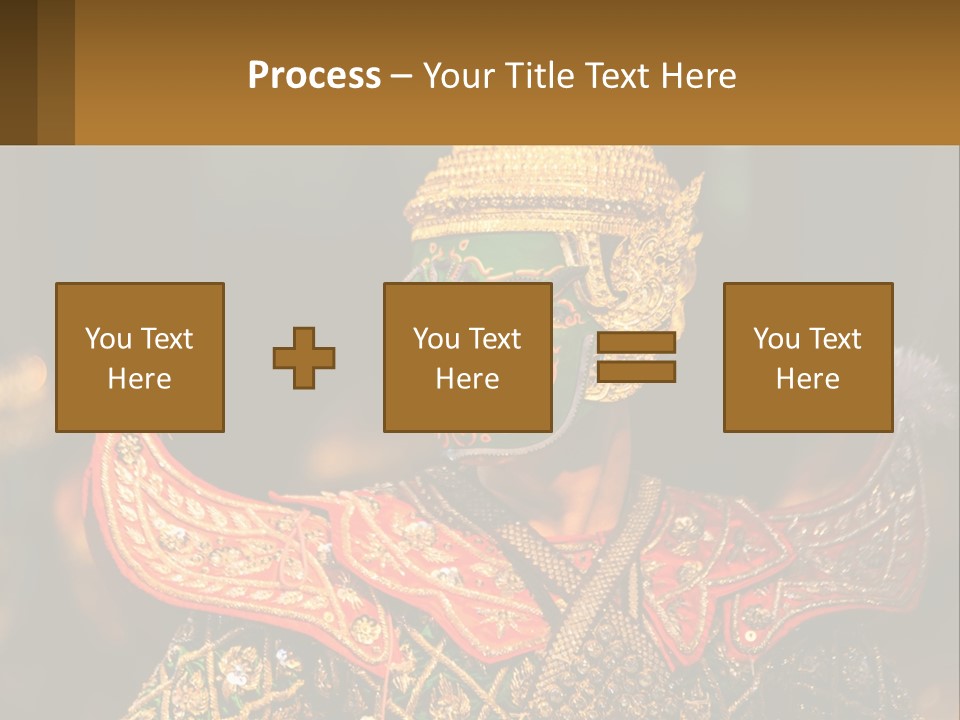Image resolution: width=960 pixels, height=720 pixels.
Task: Click the dark brown stripe in header corner
Action: click(18, 72)
